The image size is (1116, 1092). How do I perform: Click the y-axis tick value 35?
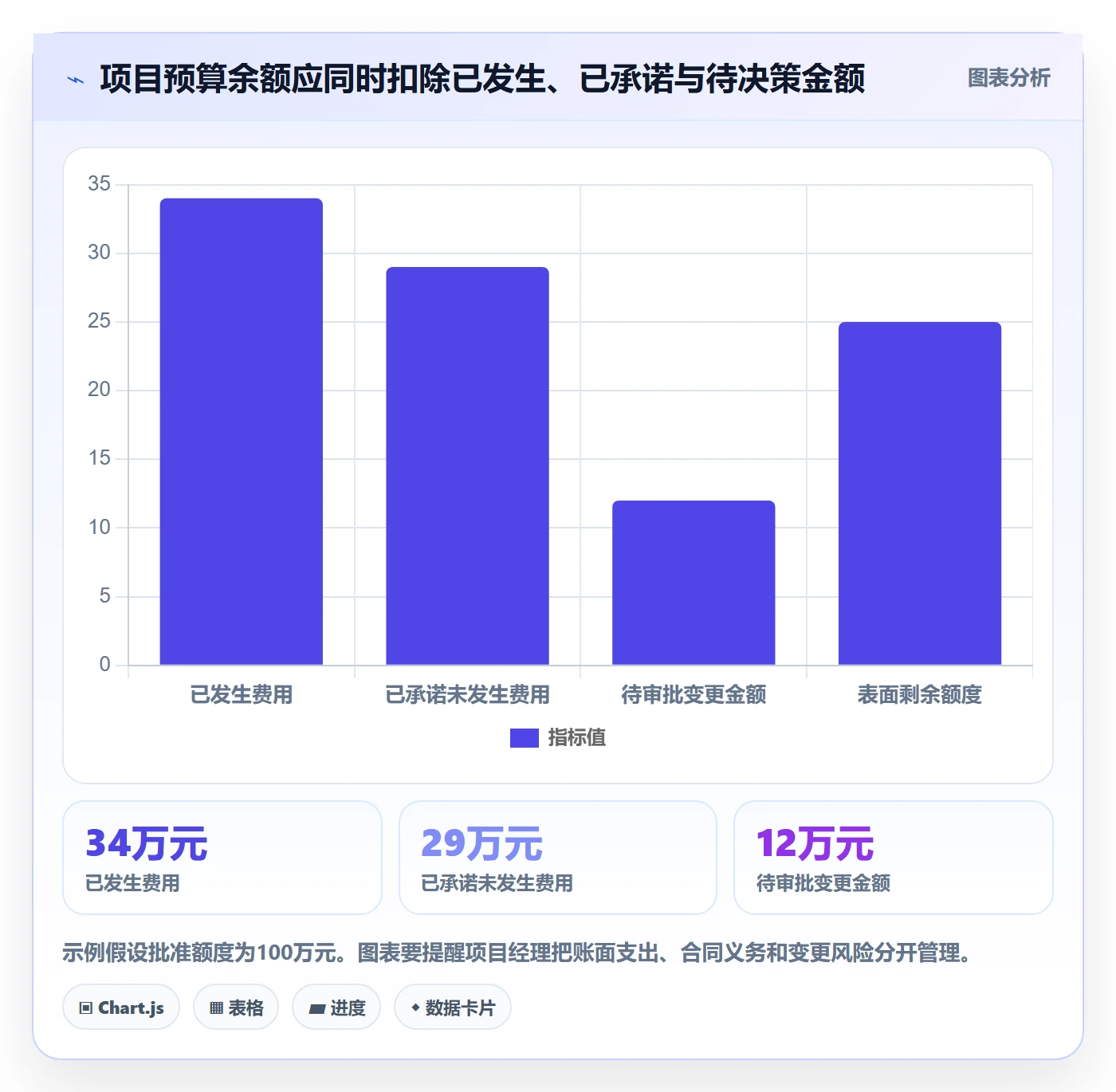click(100, 184)
